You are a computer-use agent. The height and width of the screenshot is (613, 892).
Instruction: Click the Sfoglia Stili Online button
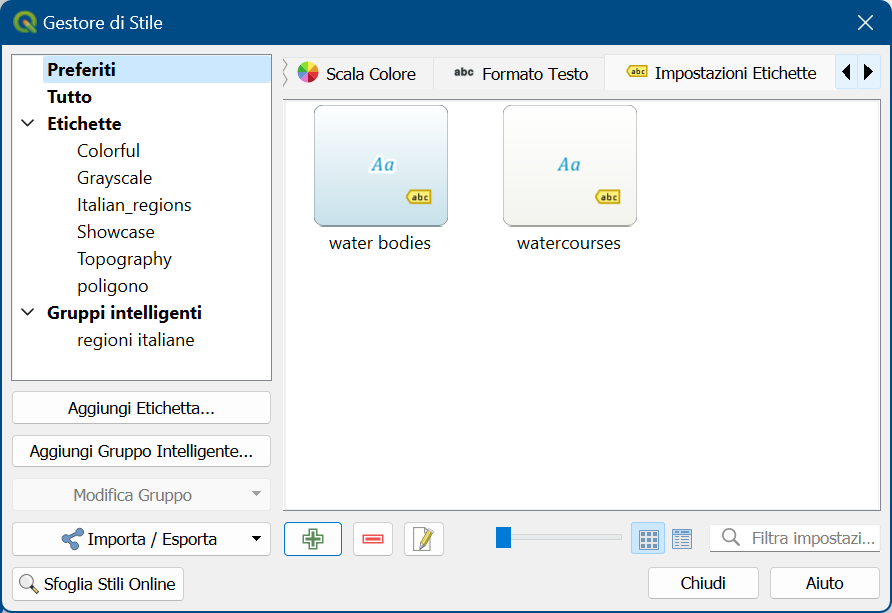coord(98,584)
